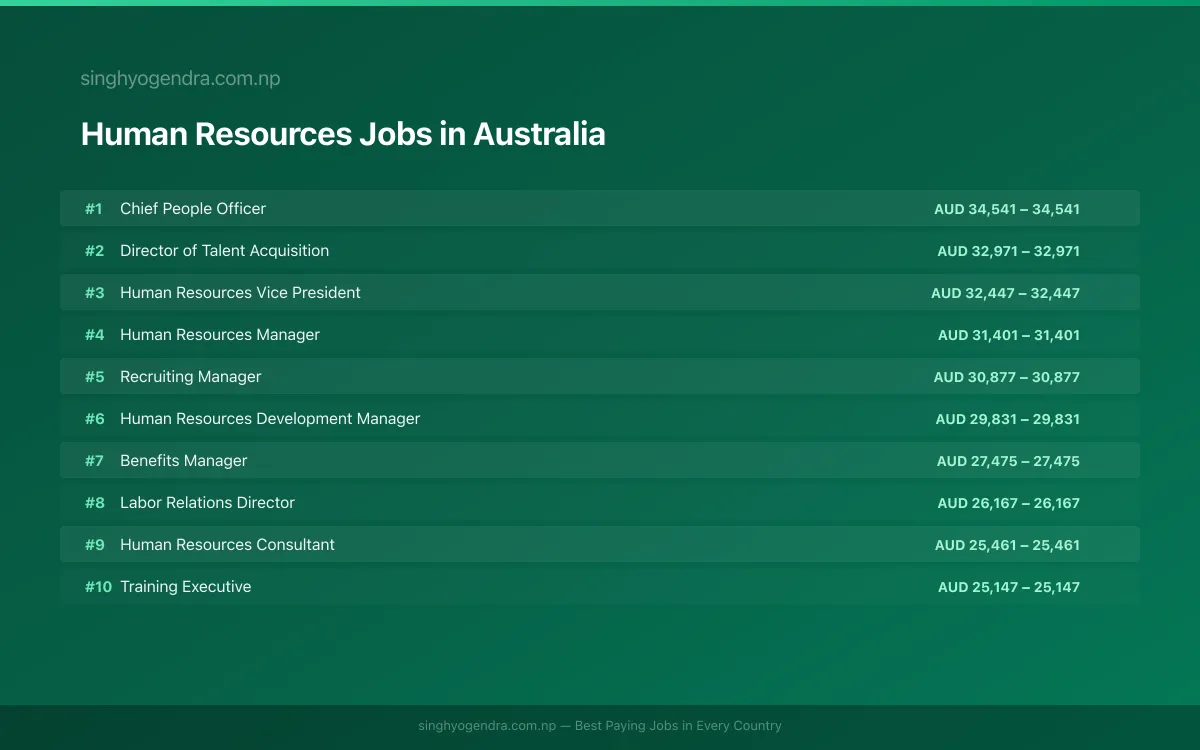Select the Training Executive job title
The width and height of the screenshot is (1200, 750).
[x=185, y=587]
